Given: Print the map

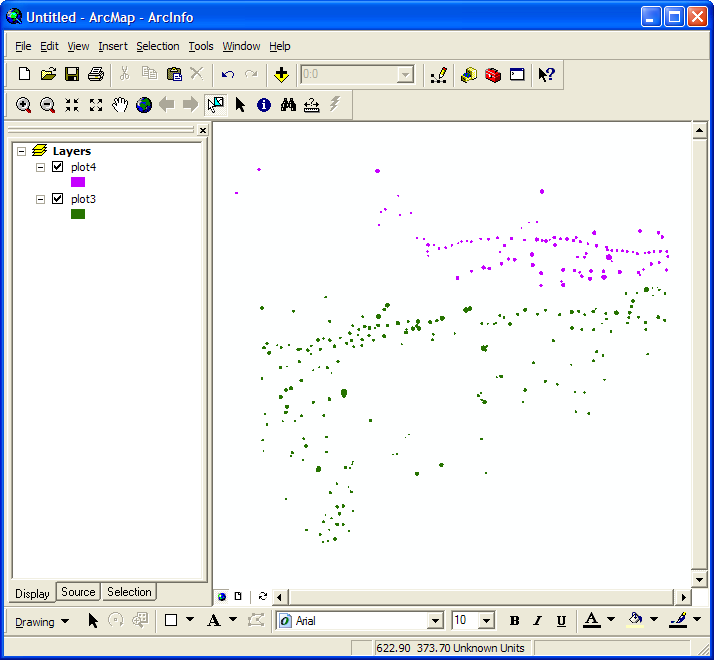Looking at the screenshot, I should click(96, 74).
